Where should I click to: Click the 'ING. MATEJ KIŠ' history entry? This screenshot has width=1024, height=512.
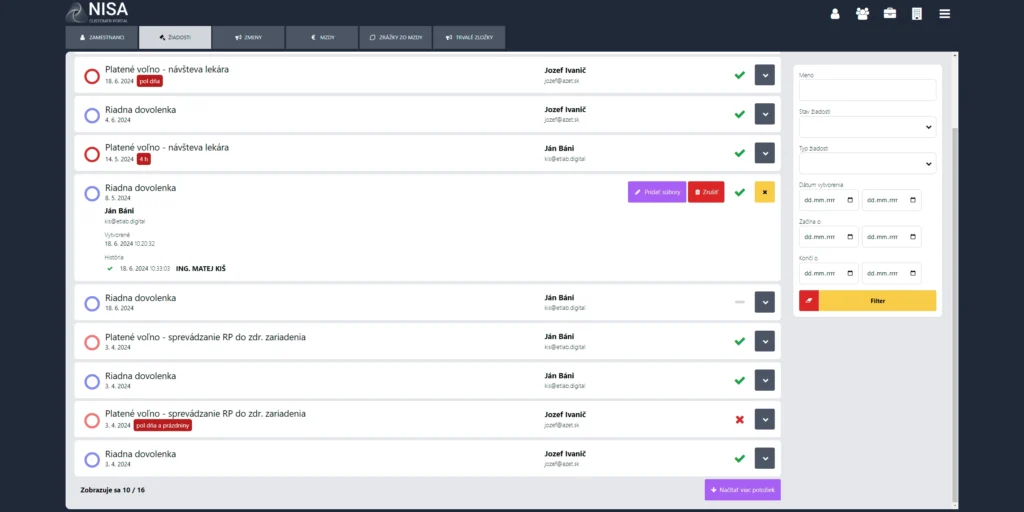[x=200, y=268]
